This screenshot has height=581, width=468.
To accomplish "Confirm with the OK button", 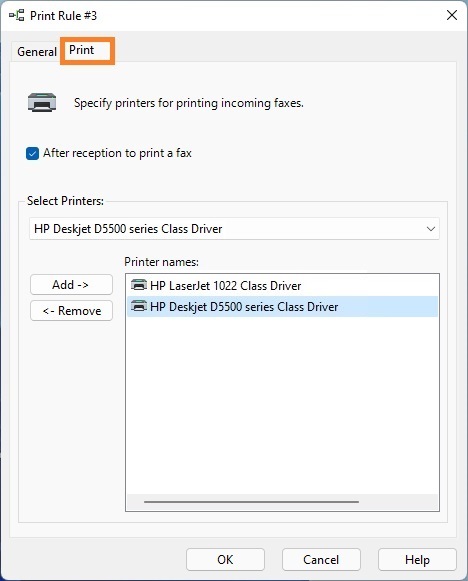I will [x=225, y=560].
